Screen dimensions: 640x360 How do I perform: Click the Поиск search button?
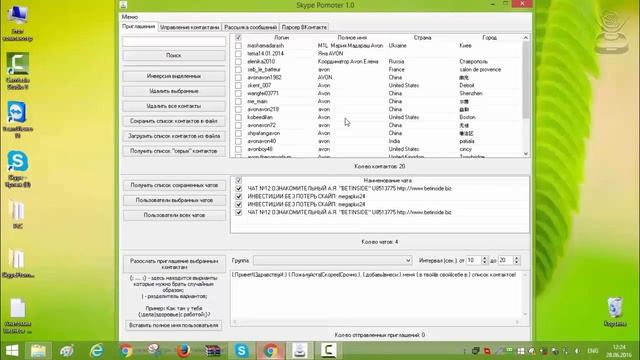pos(174,56)
